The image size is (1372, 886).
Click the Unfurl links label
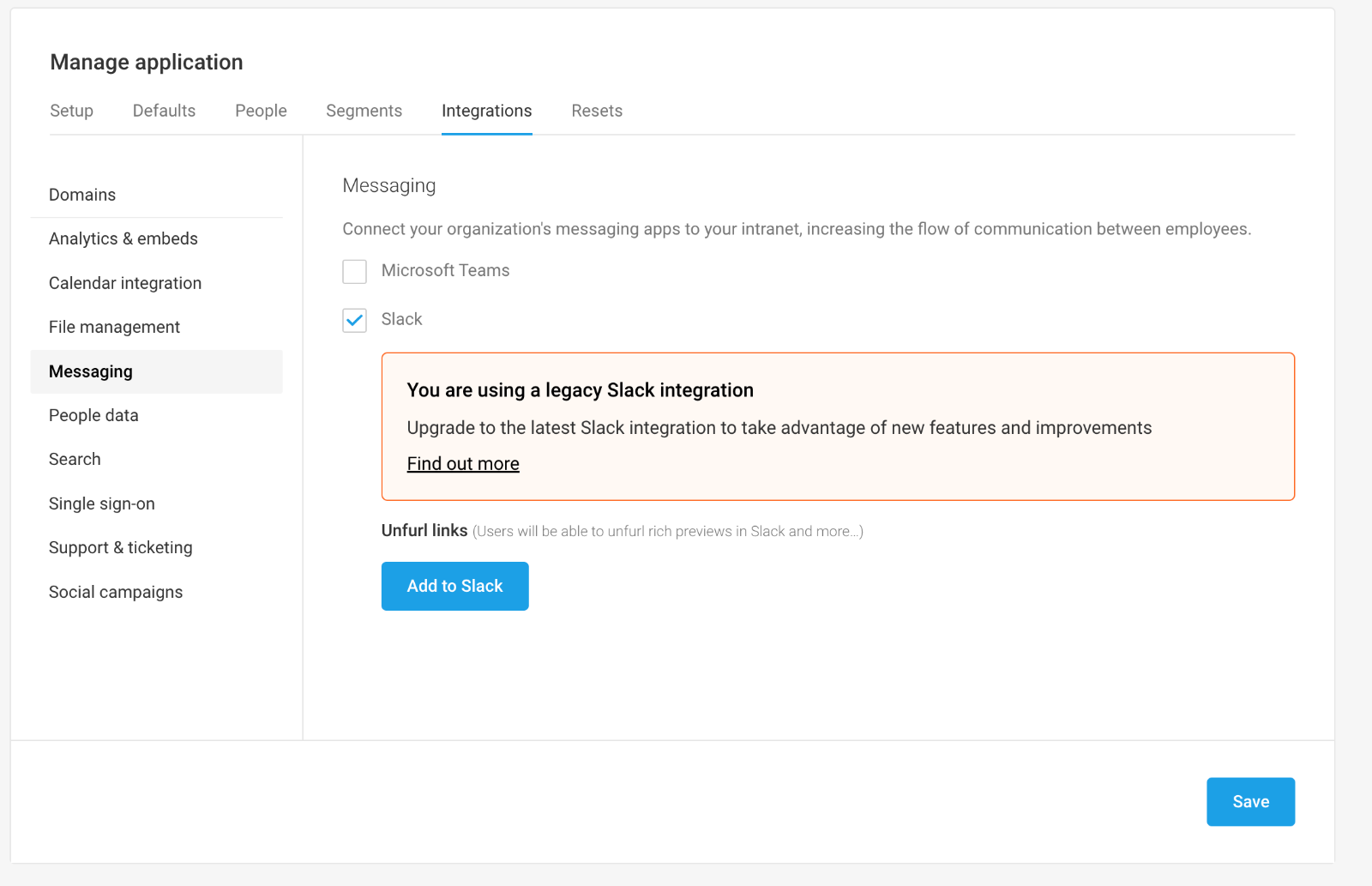pyautogui.click(x=424, y=530)
